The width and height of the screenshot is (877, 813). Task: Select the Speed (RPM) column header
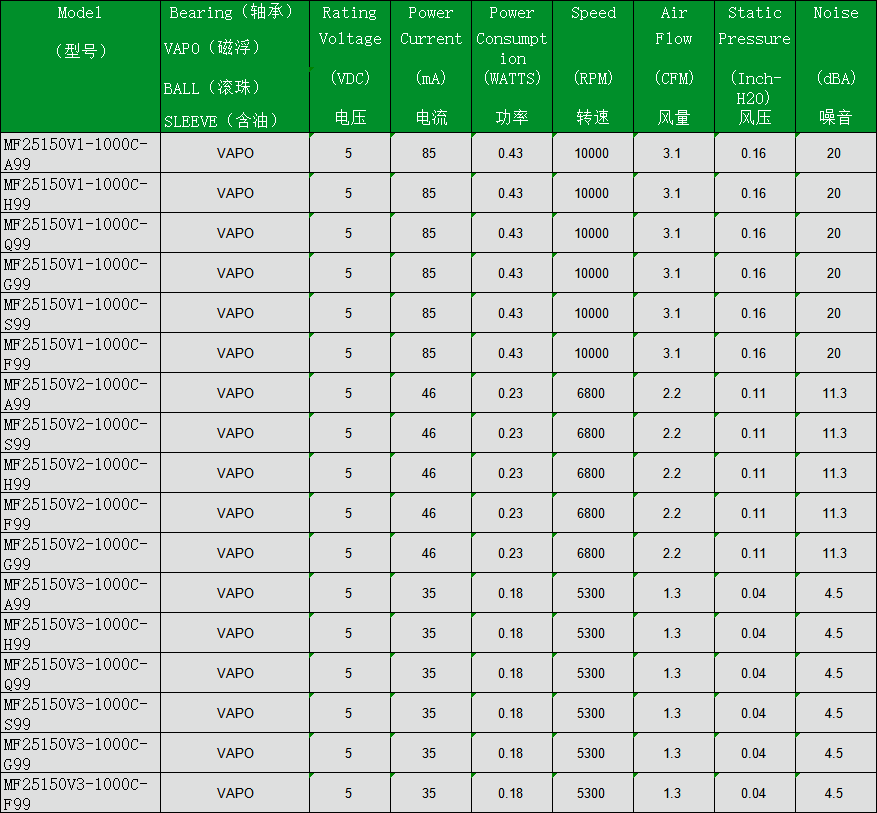[593, 66]
